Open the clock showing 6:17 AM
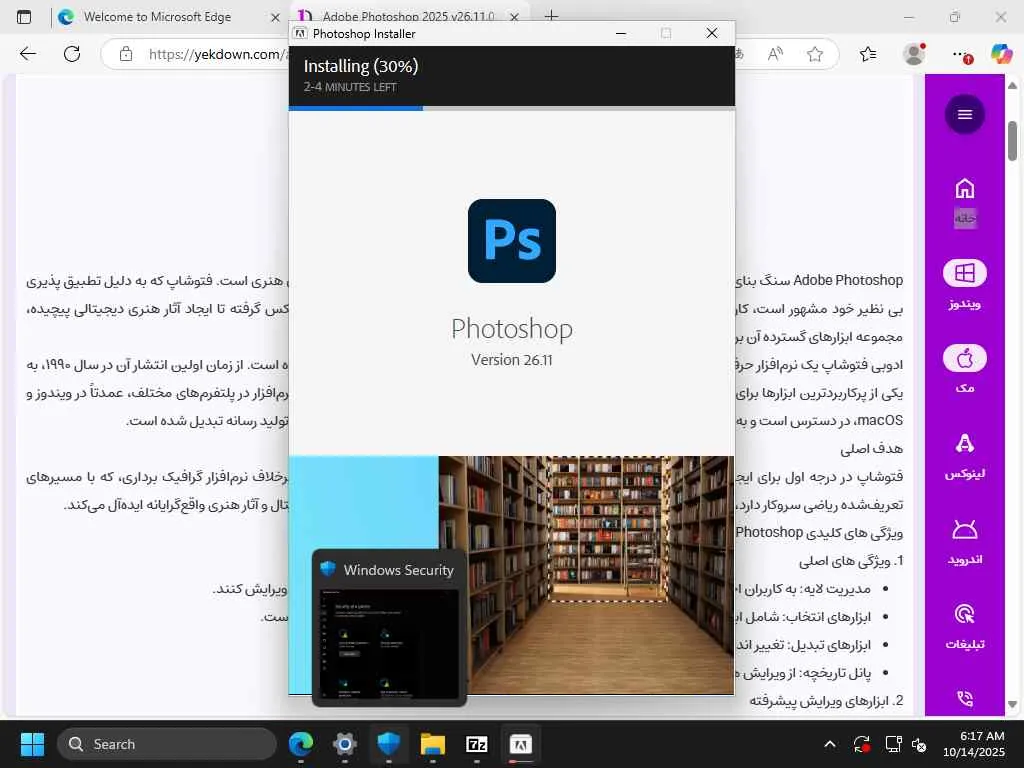Screen dimensions: 1024x768 (x=973, y=744)
